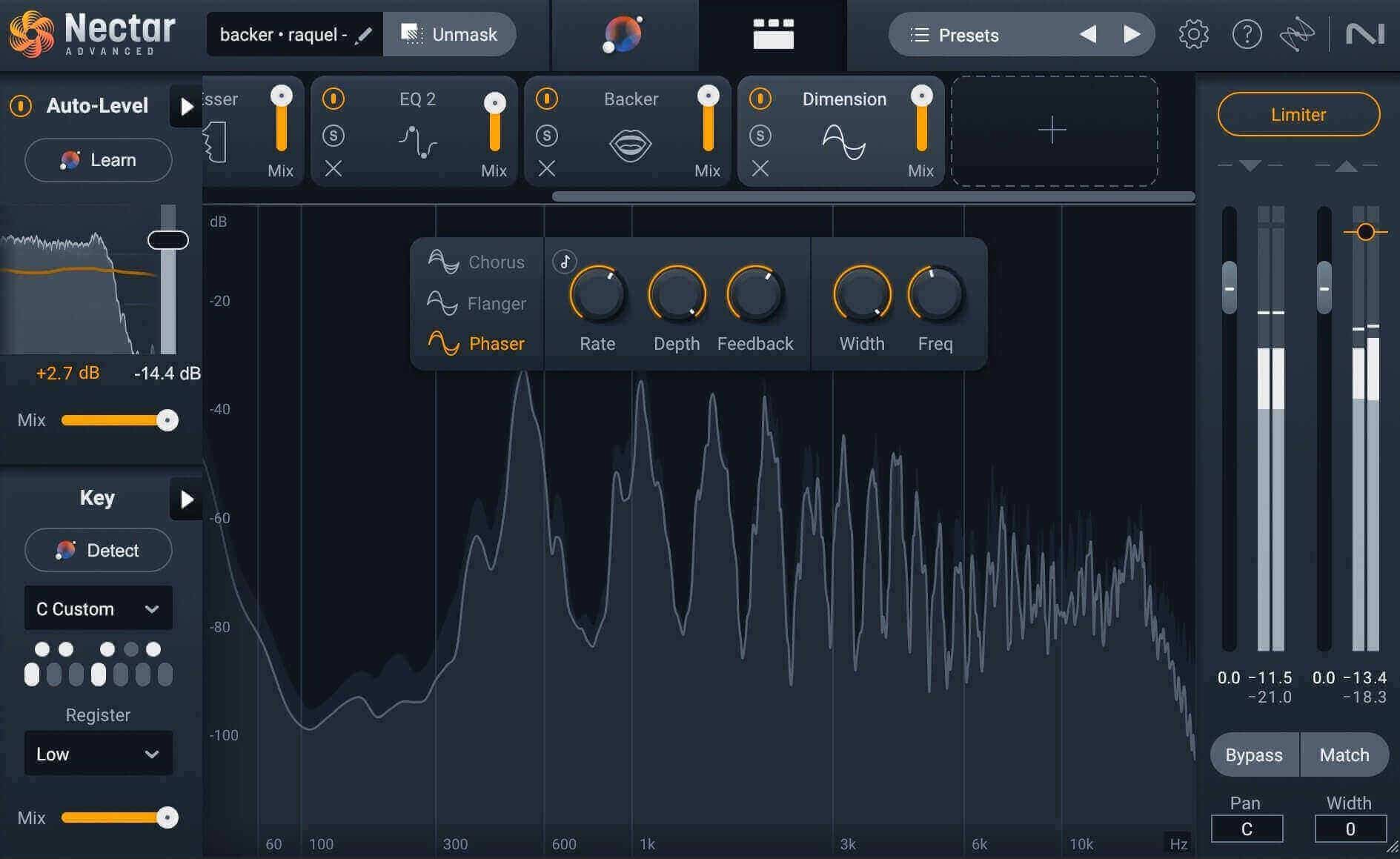Image resolution: width=1400 pixels, height=859 pixels.
Task: Open the Register Low dropdown
Action: (99, 754)
